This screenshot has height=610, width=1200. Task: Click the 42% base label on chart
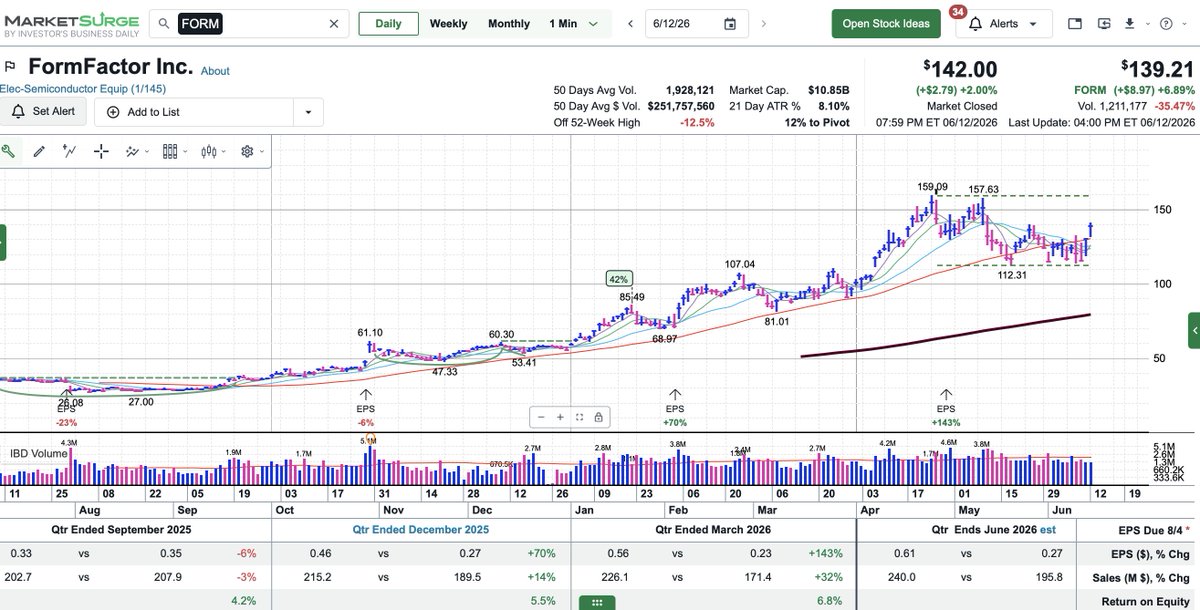pos(617,279)
